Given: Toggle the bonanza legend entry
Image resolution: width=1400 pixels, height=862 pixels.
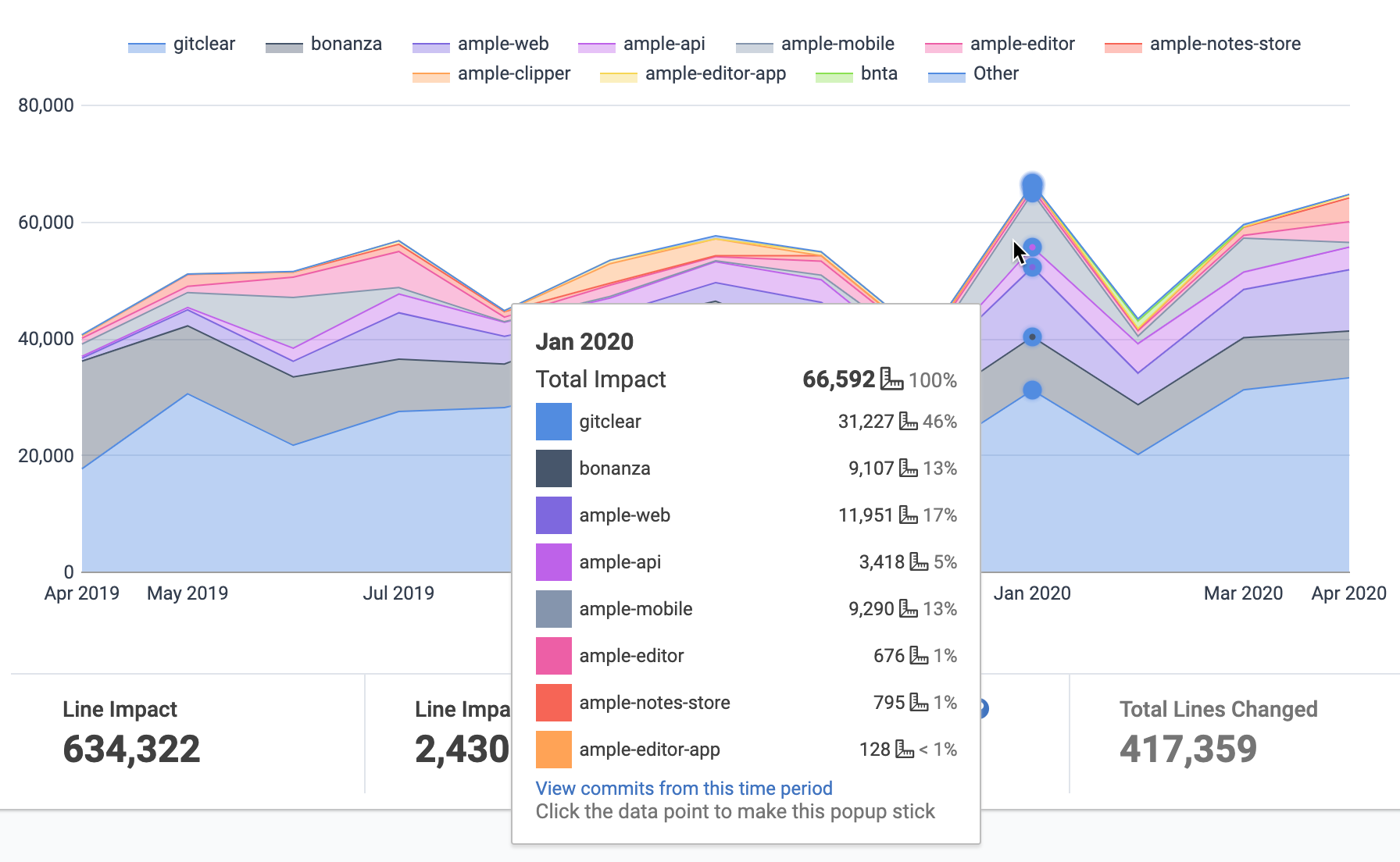Looking at the screenshot, I should (x=323, y=45).
